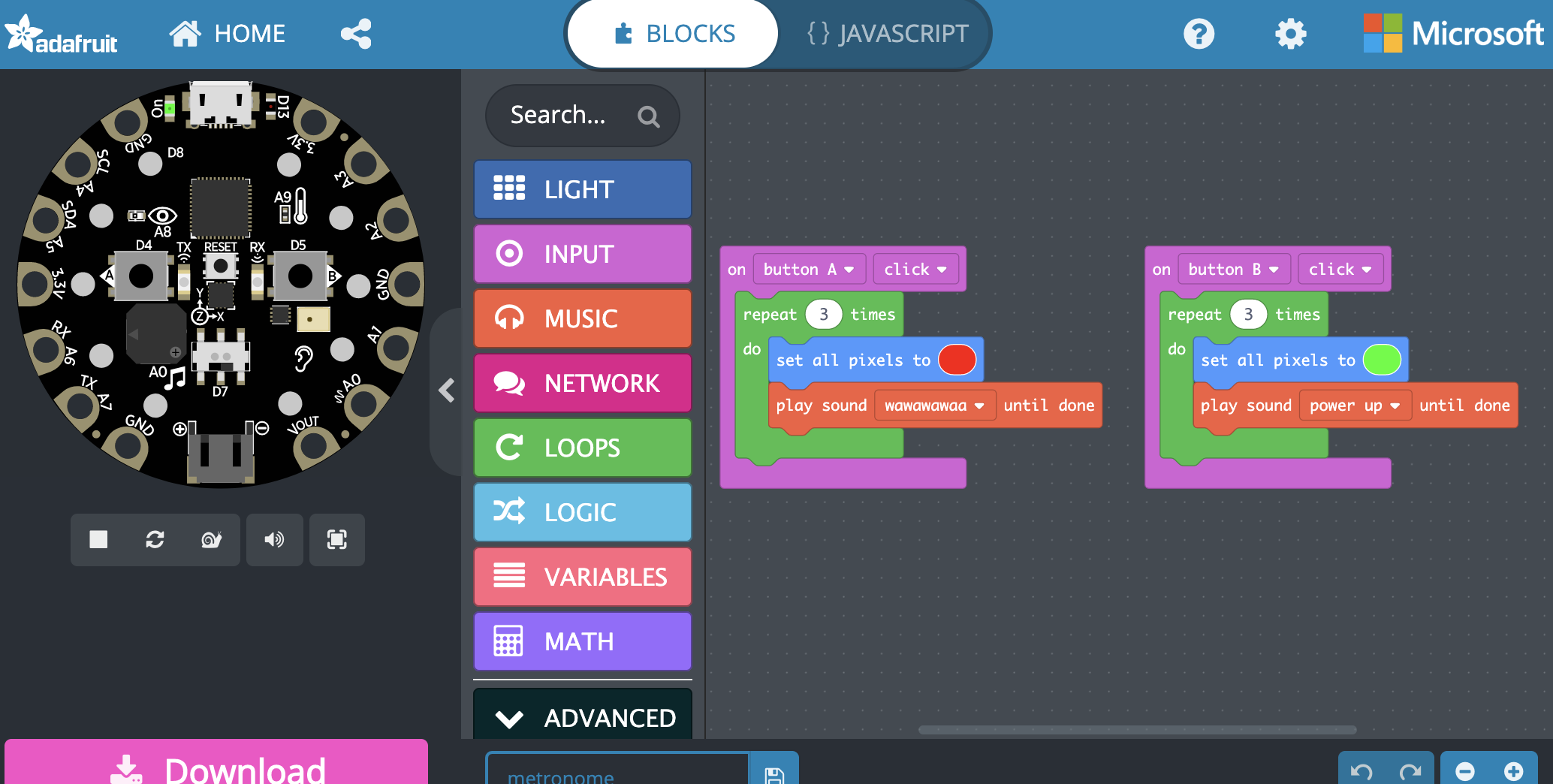
Task: Go to Home
Action: 228,34
